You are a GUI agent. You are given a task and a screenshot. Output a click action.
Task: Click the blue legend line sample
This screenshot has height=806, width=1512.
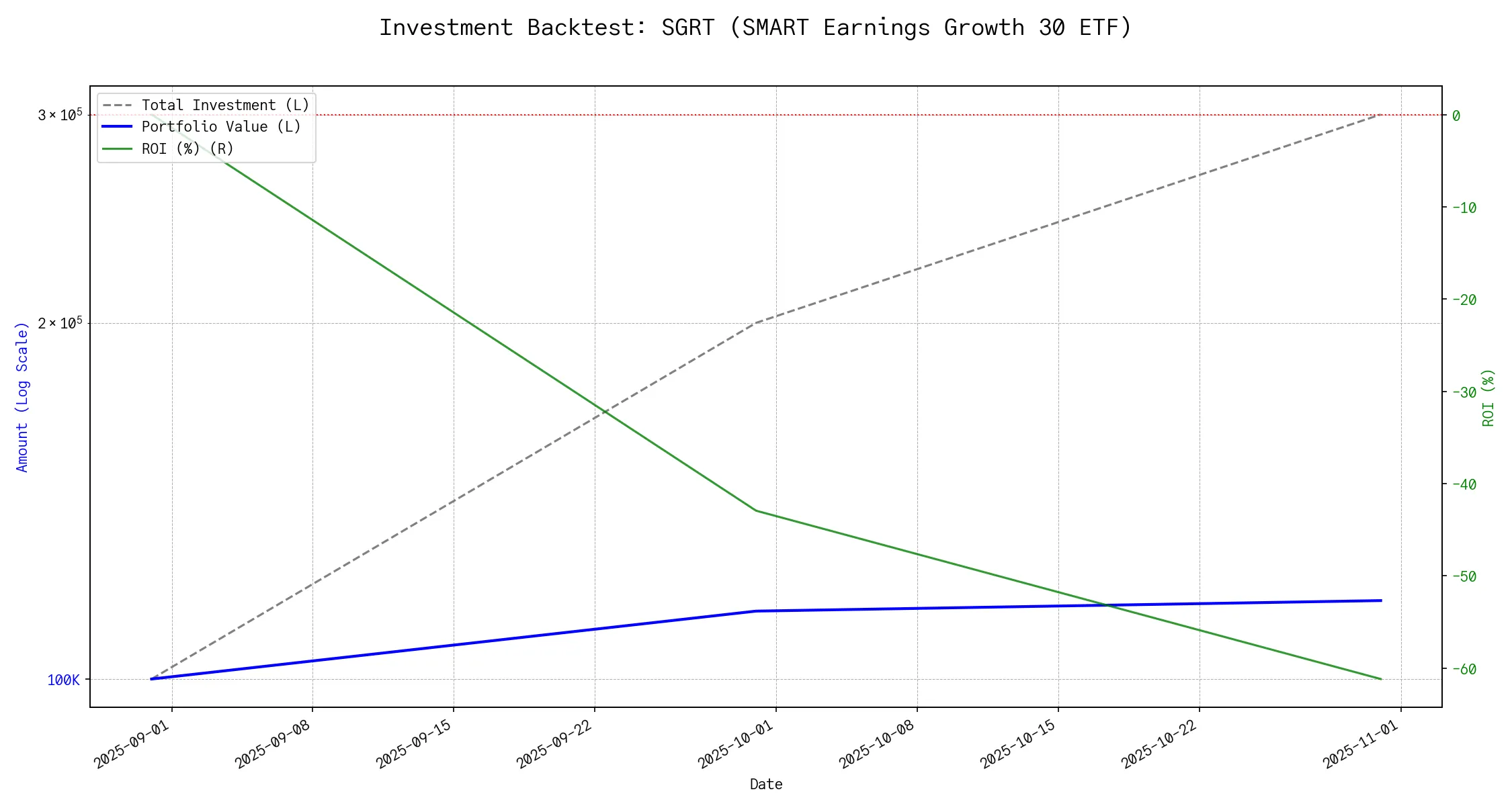pos(118,127)
